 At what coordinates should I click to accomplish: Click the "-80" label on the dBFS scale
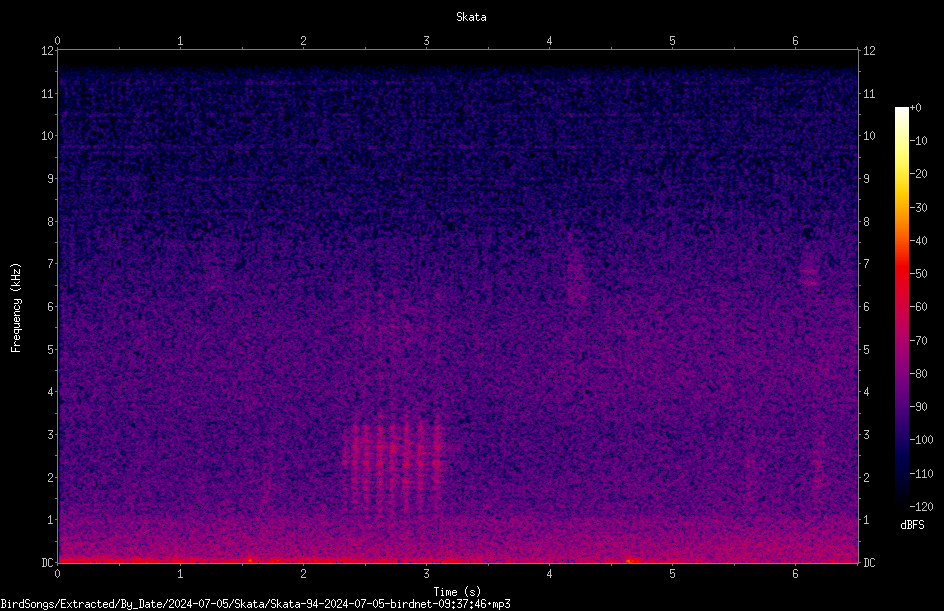click(918, 373)
